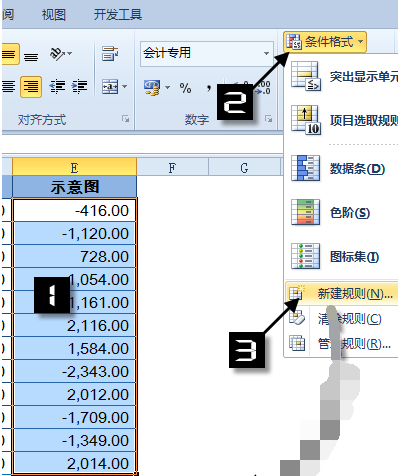
Task: Select column F header
Action: pos(172,167)
